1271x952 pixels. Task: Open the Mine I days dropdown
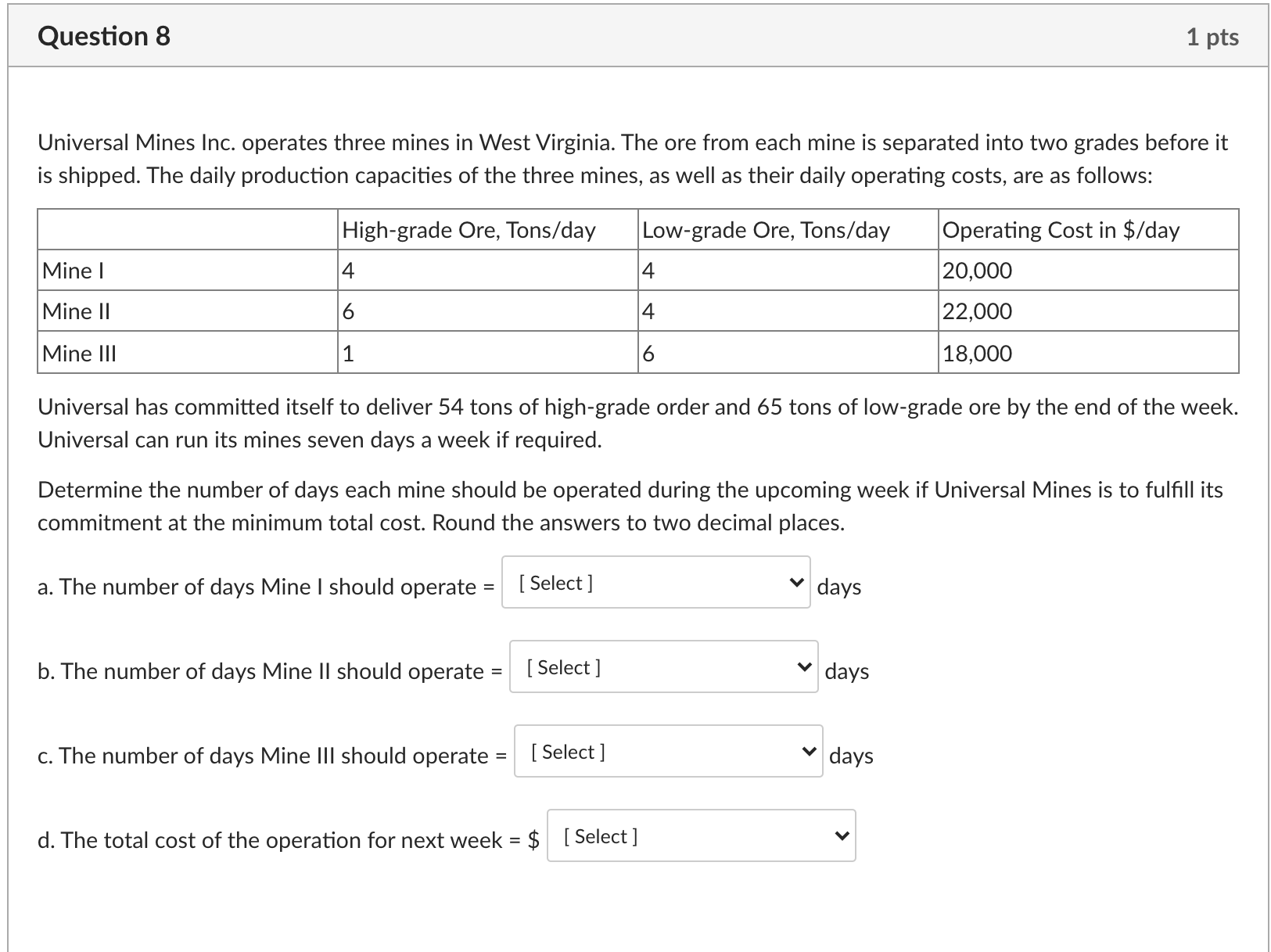tap(655, 583)
